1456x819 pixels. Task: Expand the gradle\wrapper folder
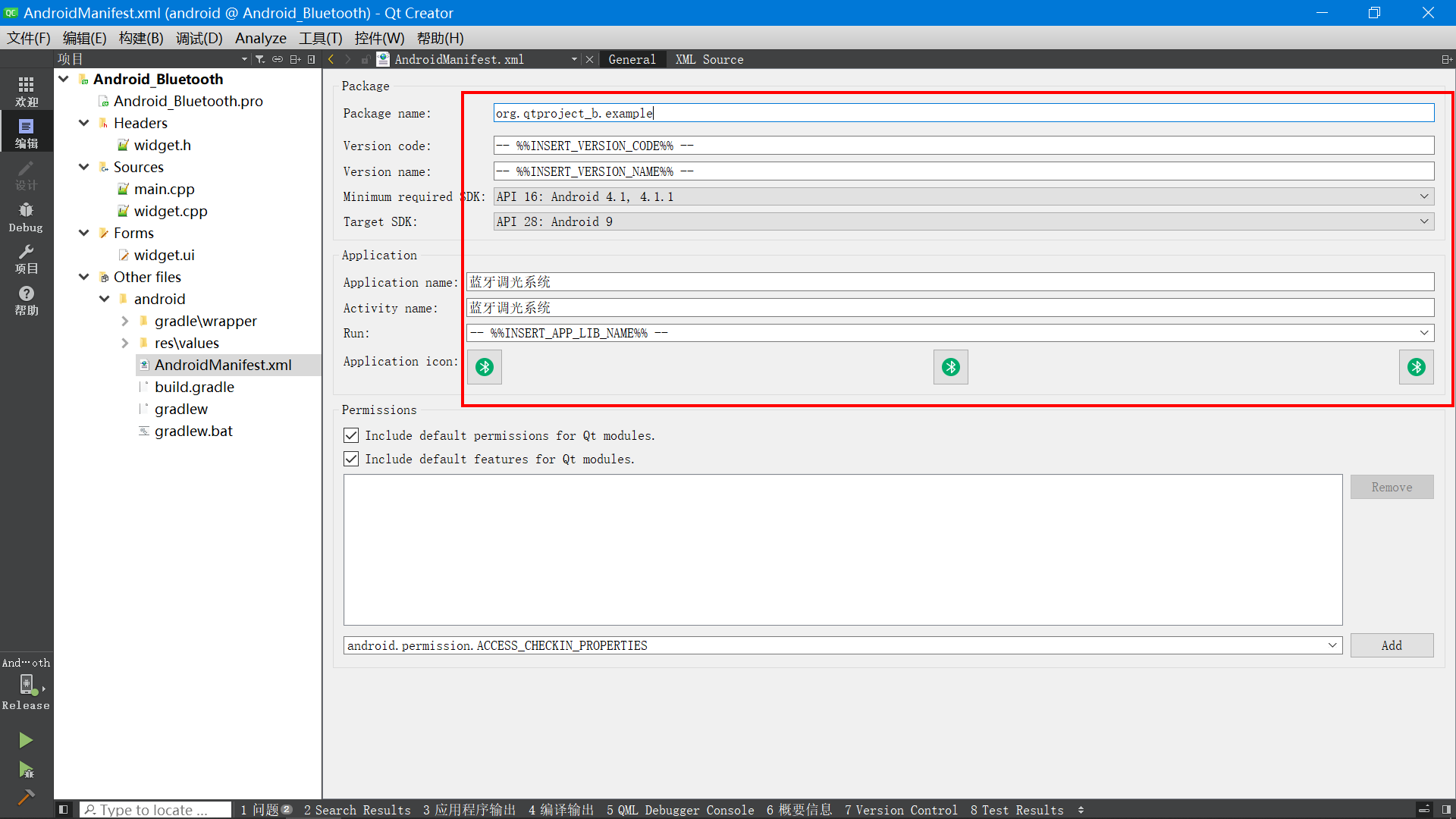(x=125, y=322)
